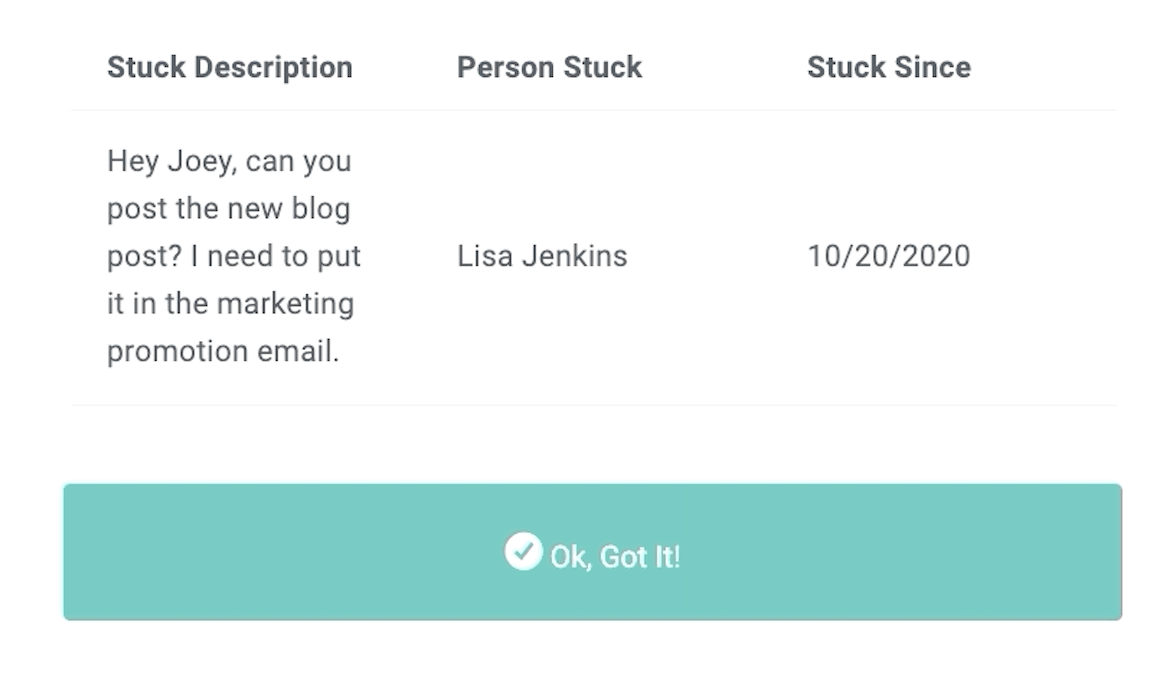1176x696 pixels.
Task: Click the date 10/20/2020
Action: pos(888,256)
